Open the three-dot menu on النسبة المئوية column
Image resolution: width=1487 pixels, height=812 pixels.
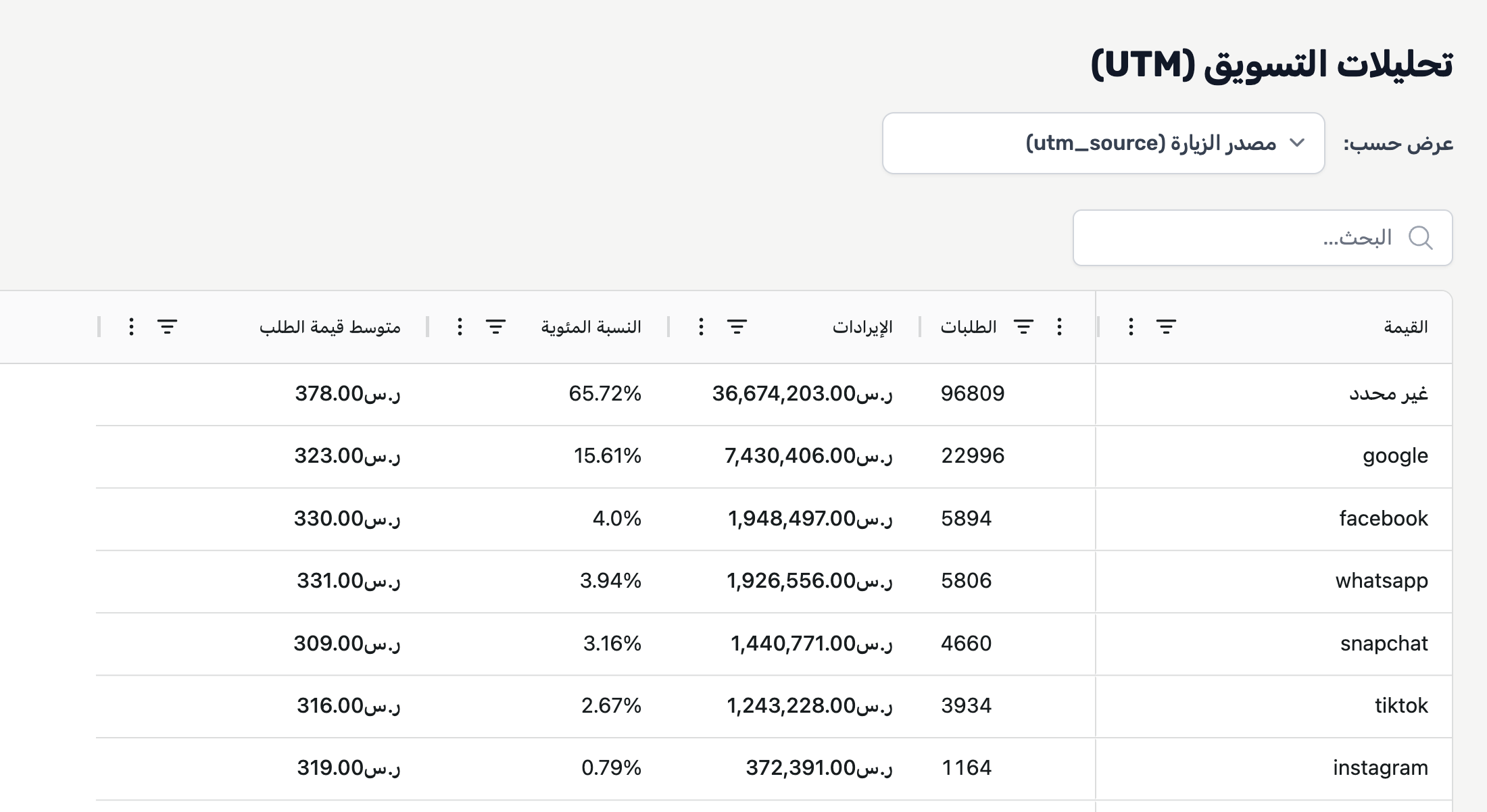(x=459, y=326)
